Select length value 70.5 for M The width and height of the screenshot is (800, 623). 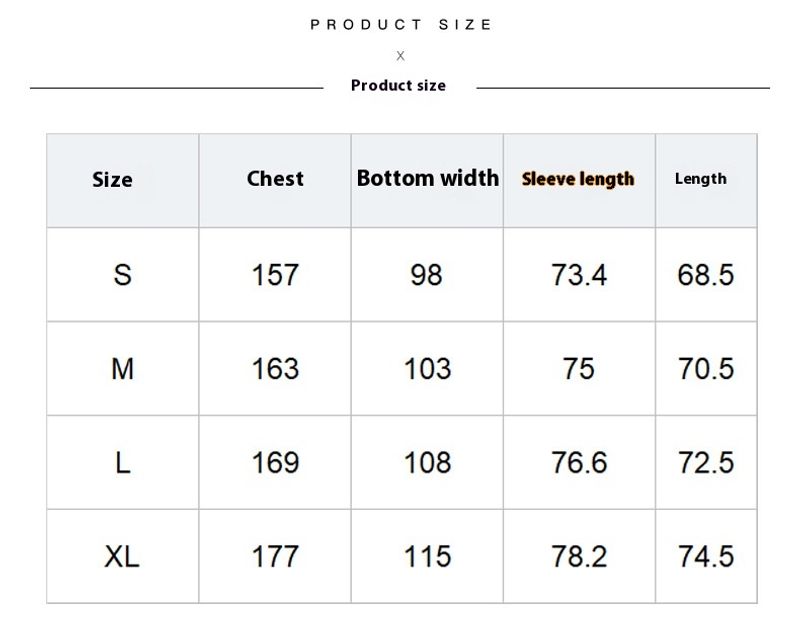[x=706, y=369]
